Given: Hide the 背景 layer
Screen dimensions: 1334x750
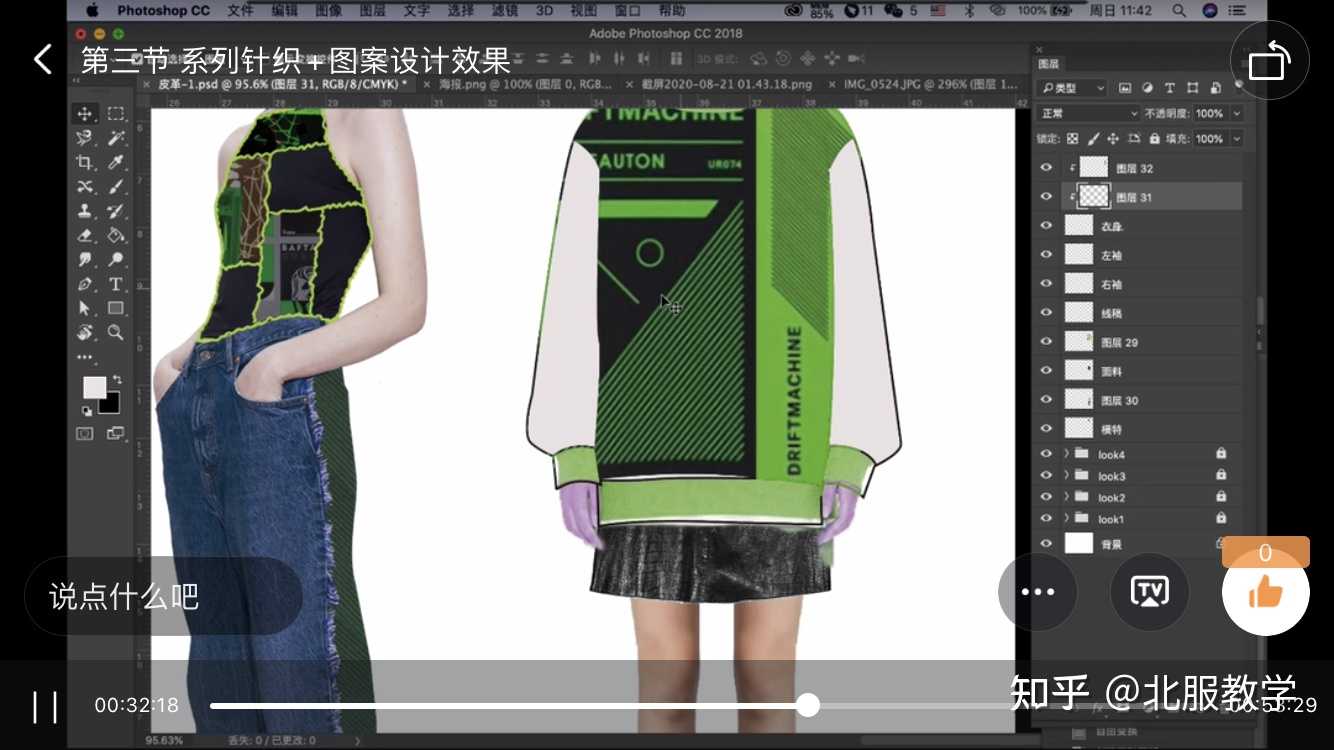Looking at the screenshot, I should [x=1046, y=544].
